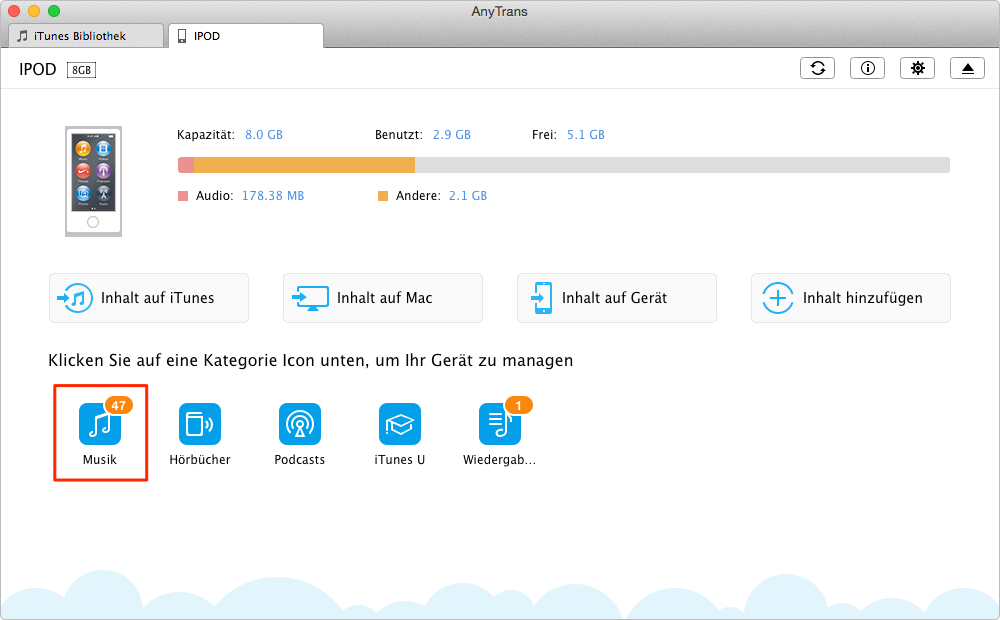The image size is (1000, 620).
Task: Click the Inhalt auf Gerät button
Action: [x=617, y=298]
